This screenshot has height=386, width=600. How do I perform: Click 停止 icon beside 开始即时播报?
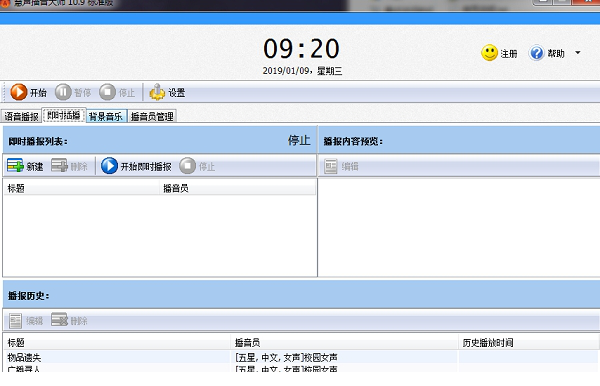point(188,166)
